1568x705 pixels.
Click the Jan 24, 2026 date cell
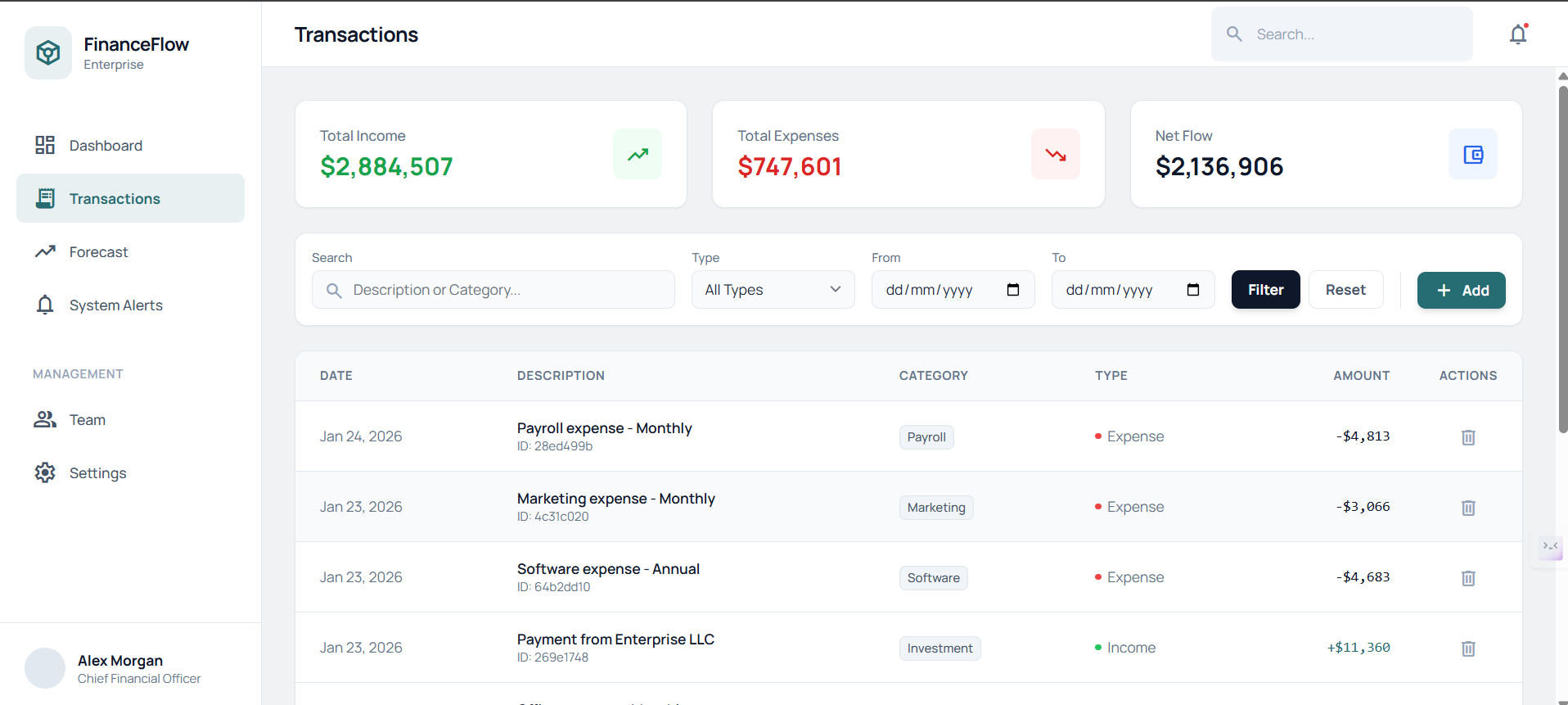pos(361,436)
